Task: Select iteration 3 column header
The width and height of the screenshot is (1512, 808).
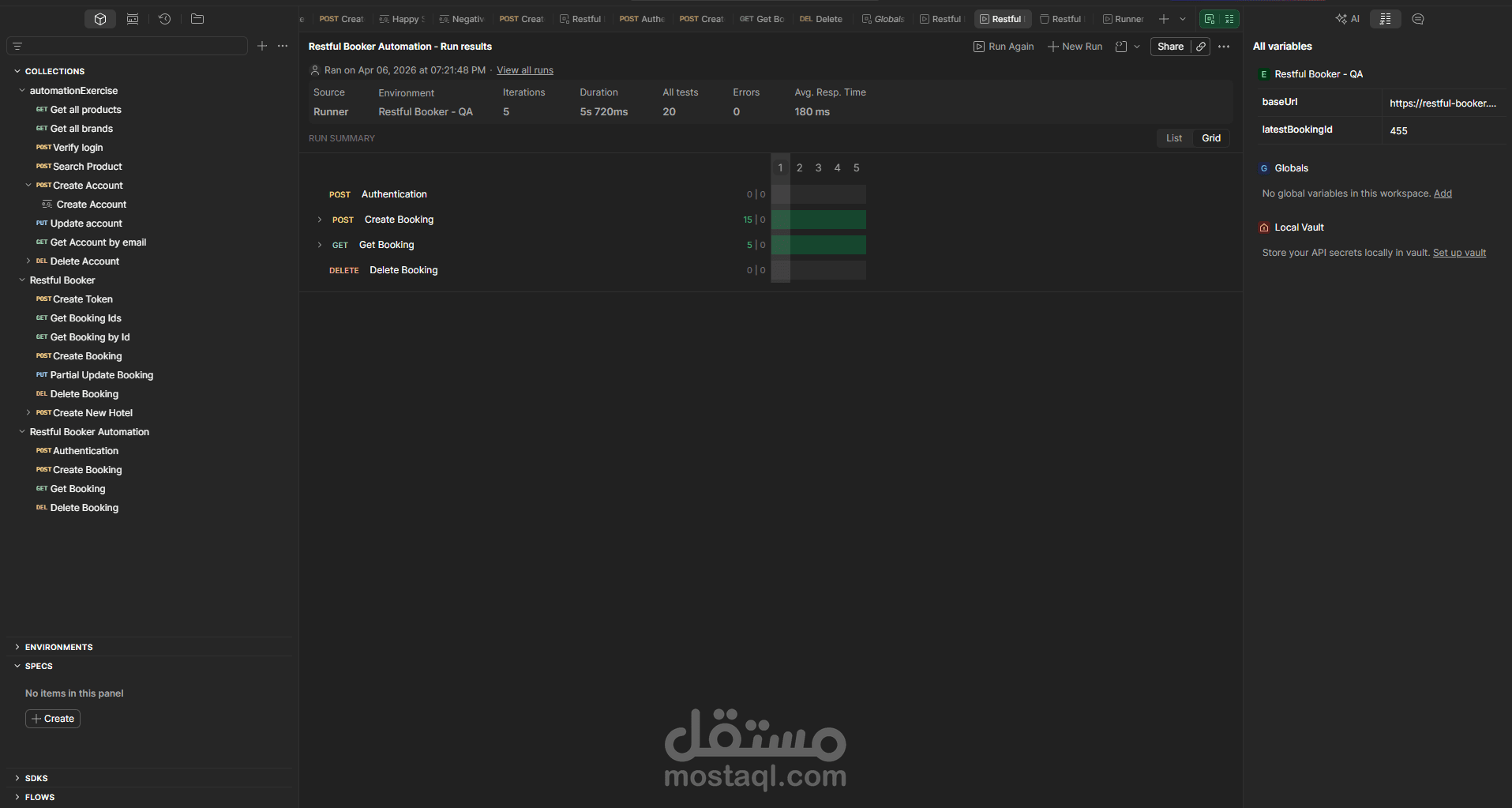Action: click(818, 168)
